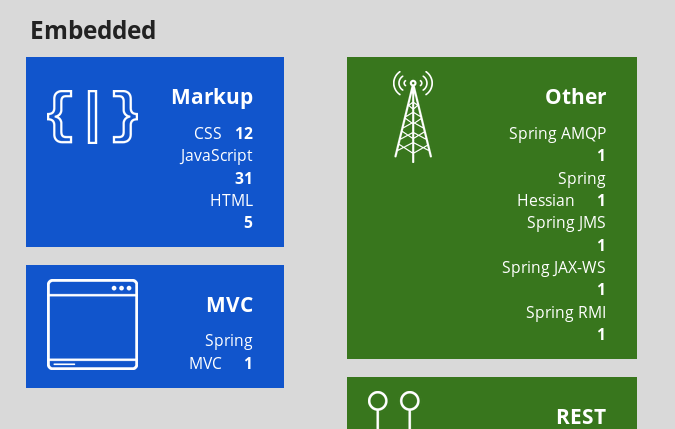Image resolution: width=675 pixels, height=429 pixels.
Task: Click the JavaScript count 31
Action: coord(243,178)
